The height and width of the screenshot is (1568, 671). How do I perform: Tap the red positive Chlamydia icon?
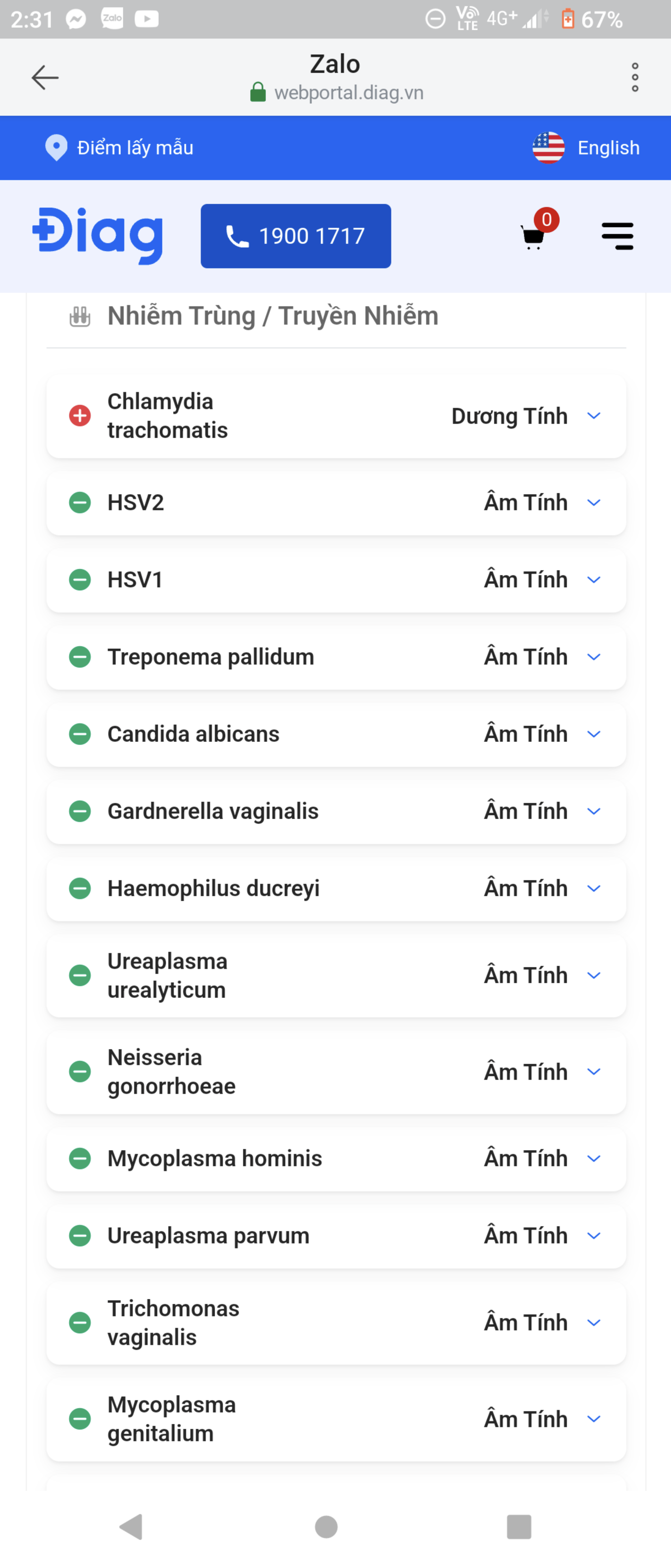(80, 416)
